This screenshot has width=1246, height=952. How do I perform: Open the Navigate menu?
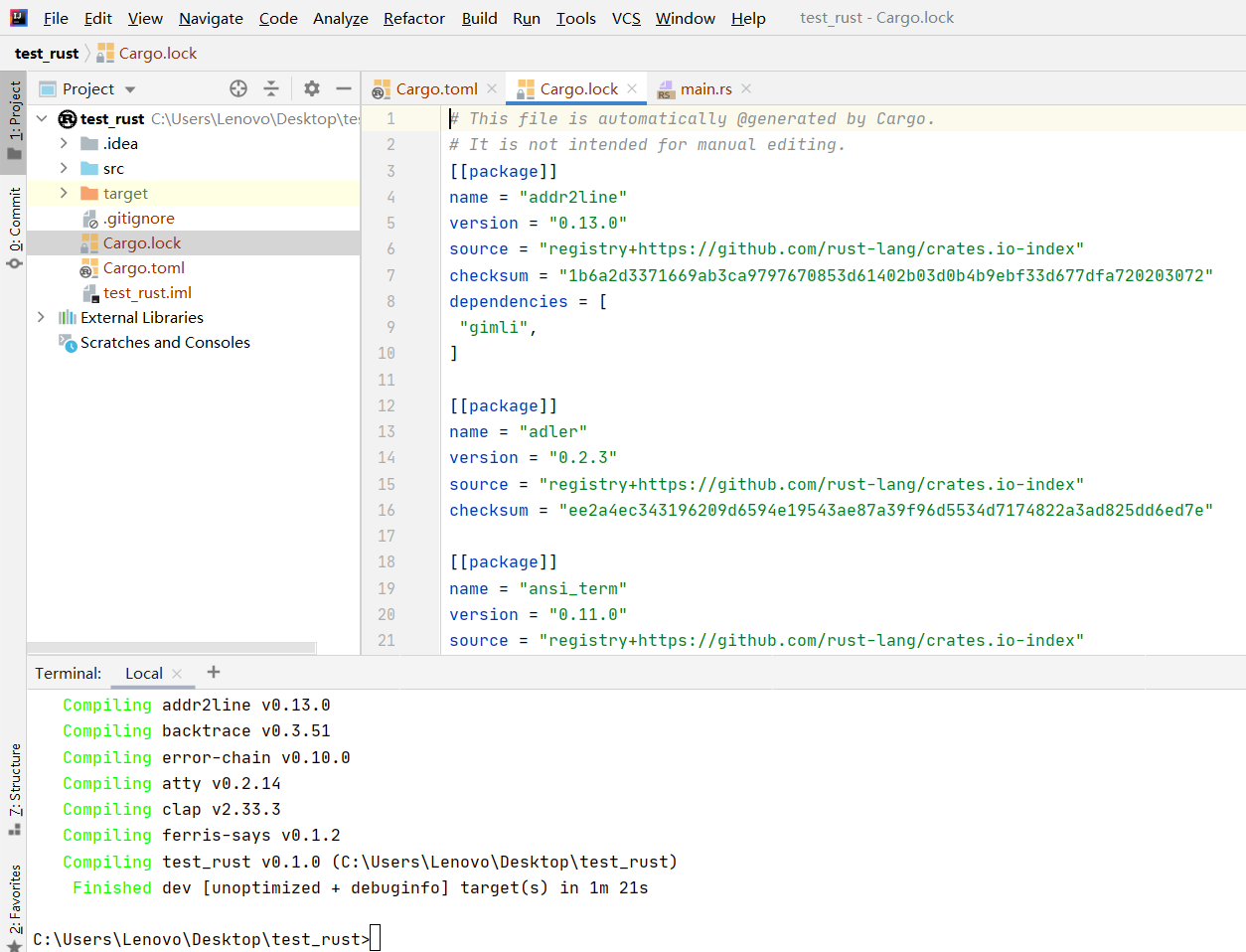[x=211, y=18]
